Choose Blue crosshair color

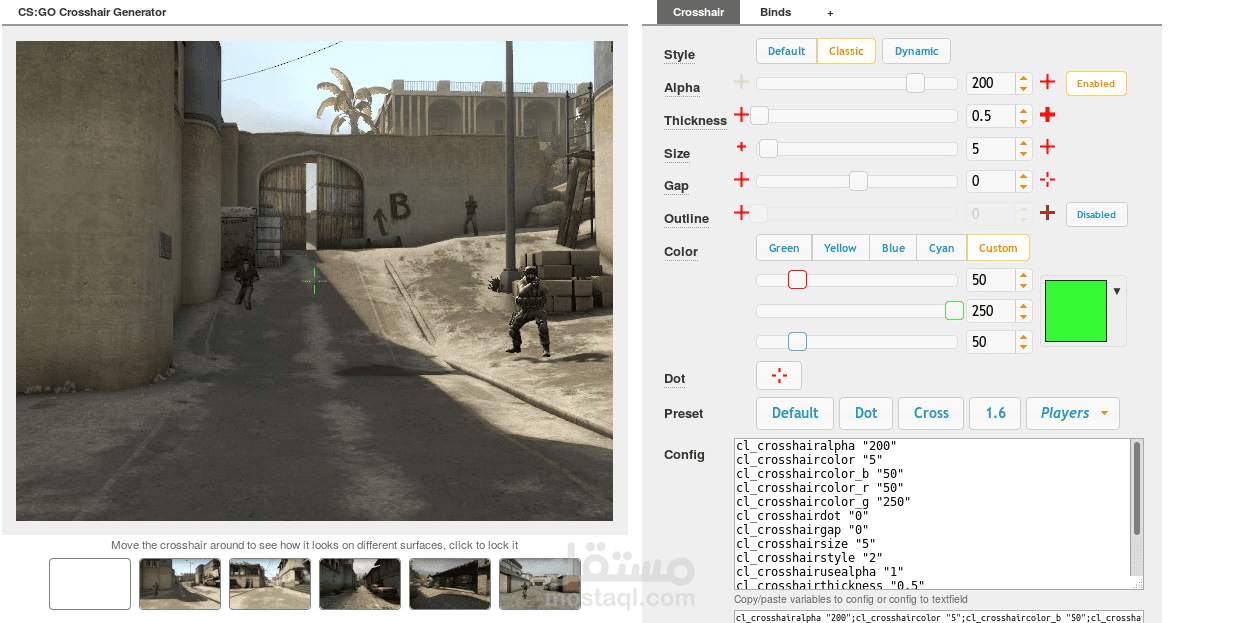[x=893, y=248]
